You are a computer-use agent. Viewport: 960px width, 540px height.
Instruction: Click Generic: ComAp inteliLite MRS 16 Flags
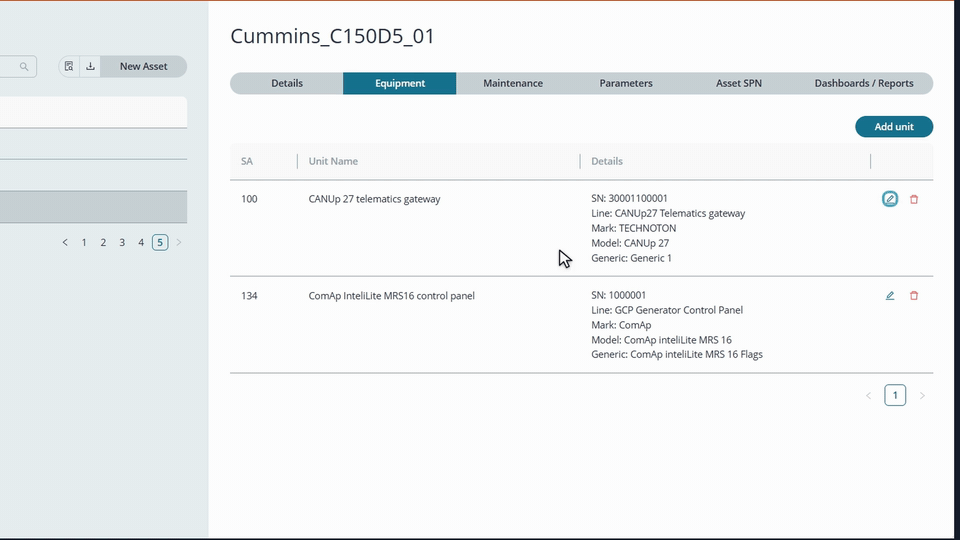click(x=677, y=354)
